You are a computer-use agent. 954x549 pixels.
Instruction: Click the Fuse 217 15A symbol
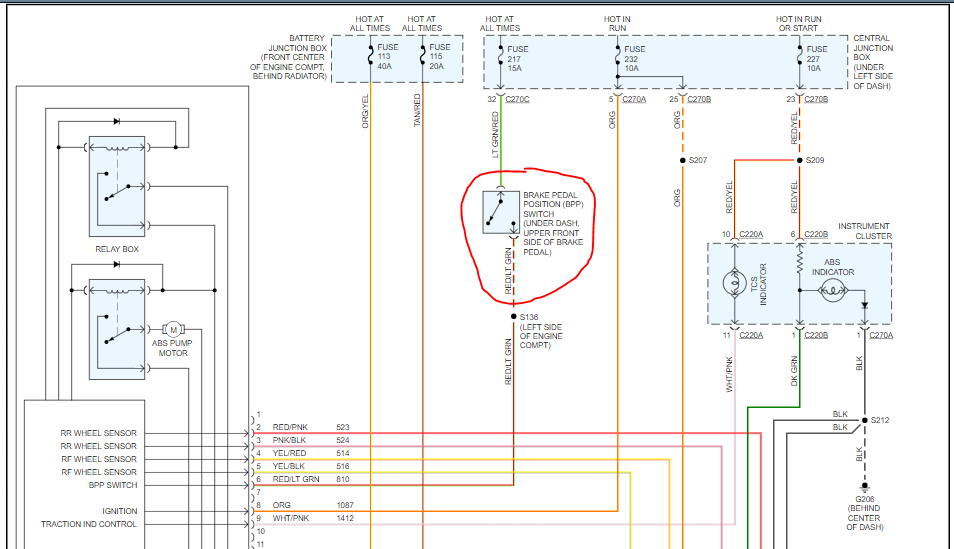pyautogui.click(x=500, y=54)
